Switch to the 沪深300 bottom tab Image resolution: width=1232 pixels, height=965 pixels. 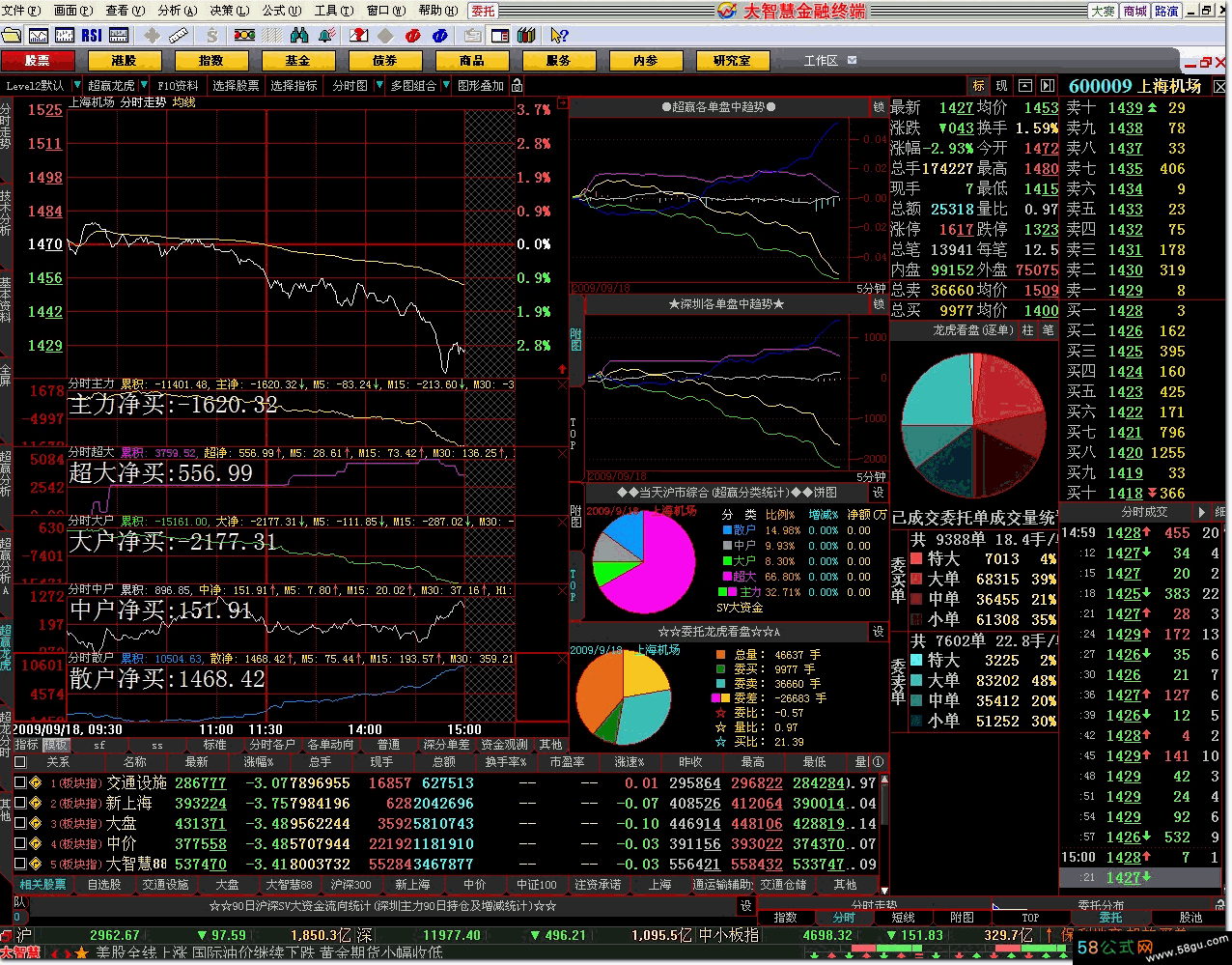[x=350, y=885]
